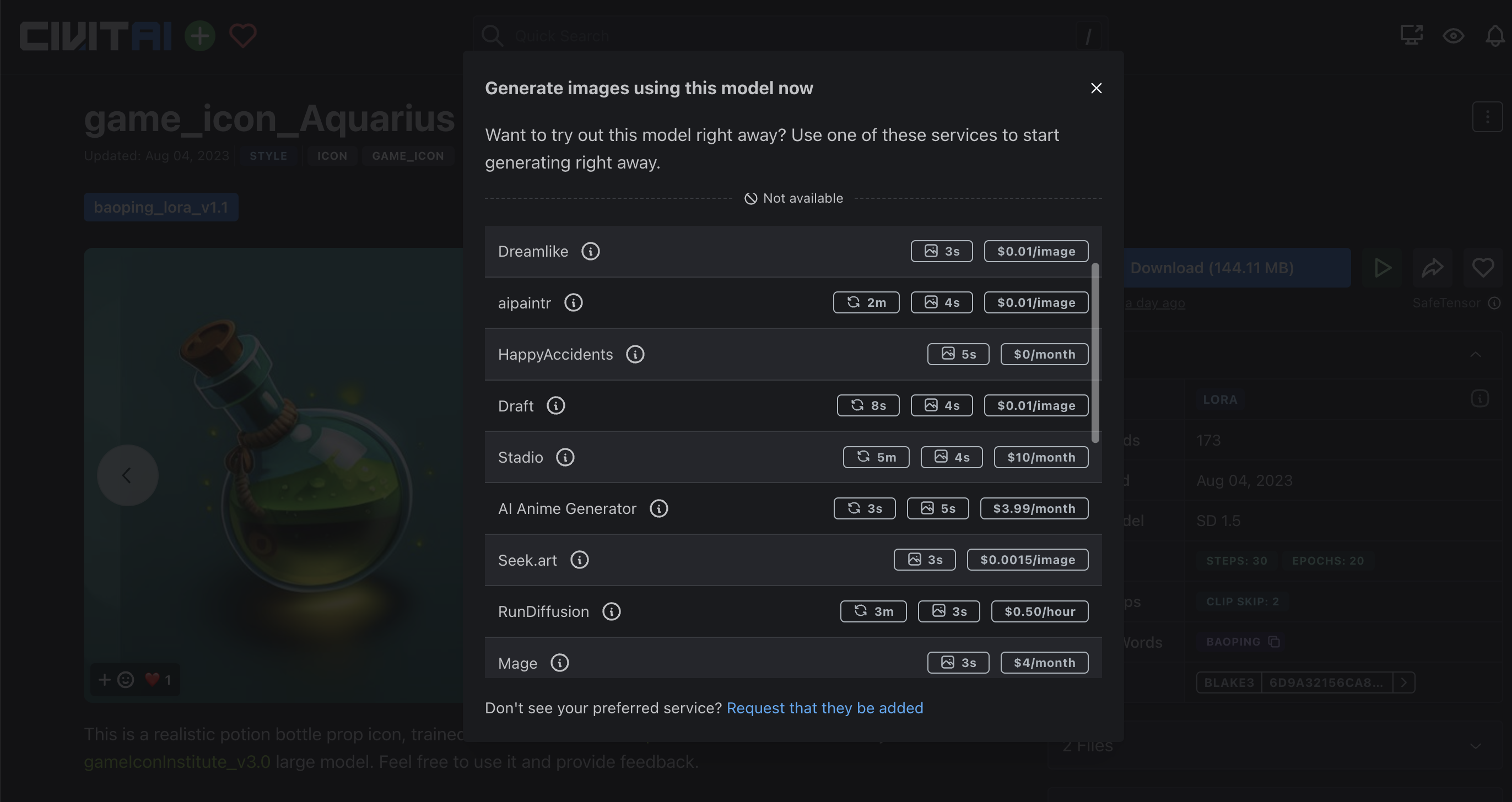Select the Seek.art service row
The height and width of the screenshot is (802, 1512).
coord(793,560)
